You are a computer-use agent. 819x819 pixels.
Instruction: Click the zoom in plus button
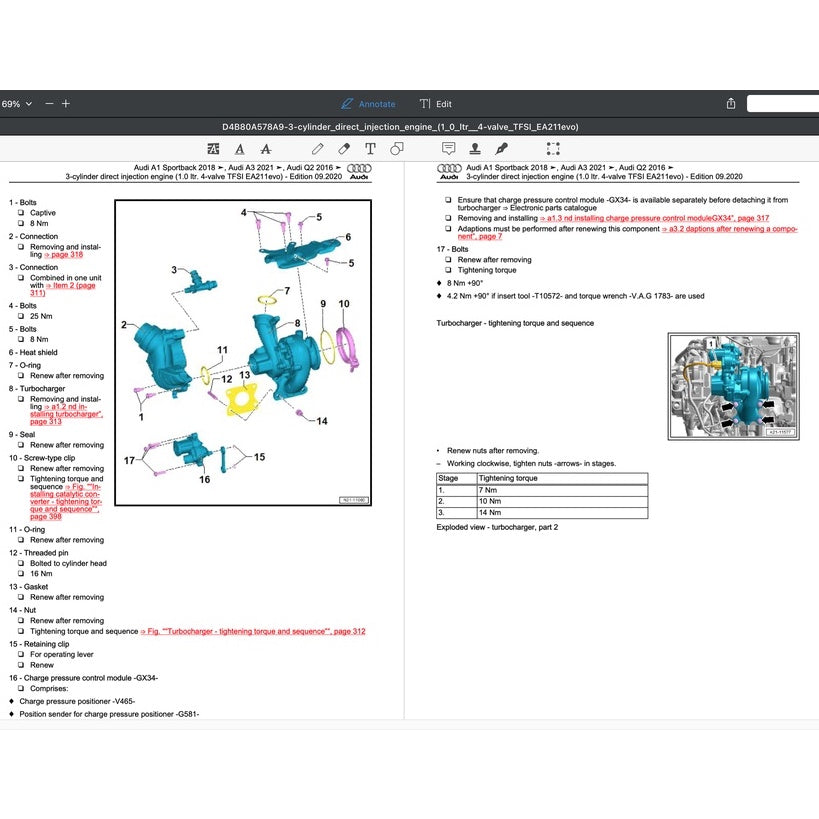(x=66, y=104)
